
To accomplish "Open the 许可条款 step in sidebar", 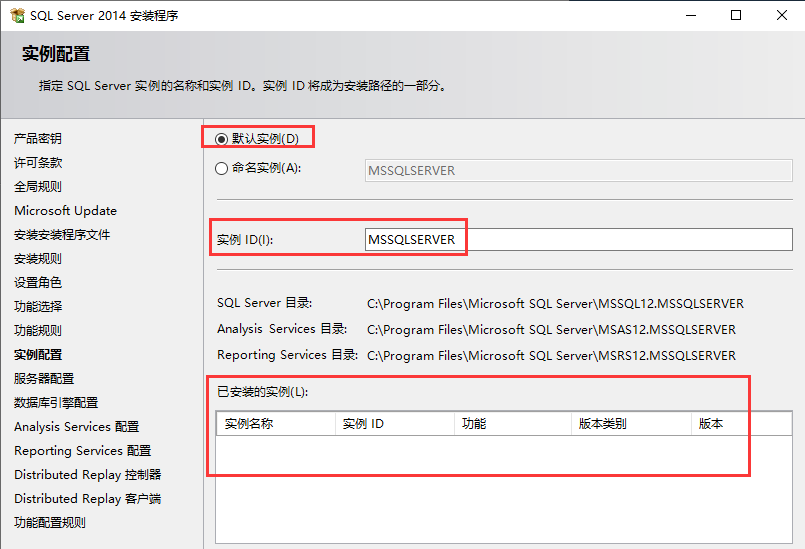I will pos(38,163).
